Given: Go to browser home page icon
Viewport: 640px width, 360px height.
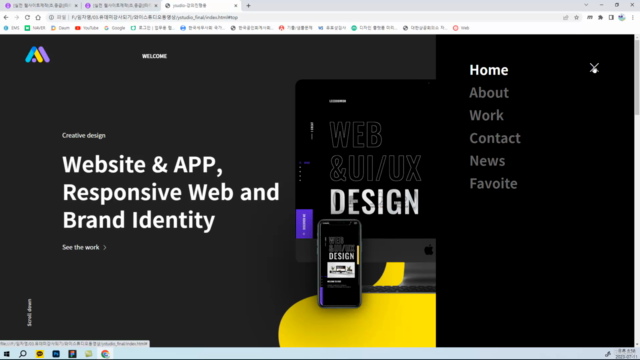Looking at the screenshot, I should [x=38, y=17].
